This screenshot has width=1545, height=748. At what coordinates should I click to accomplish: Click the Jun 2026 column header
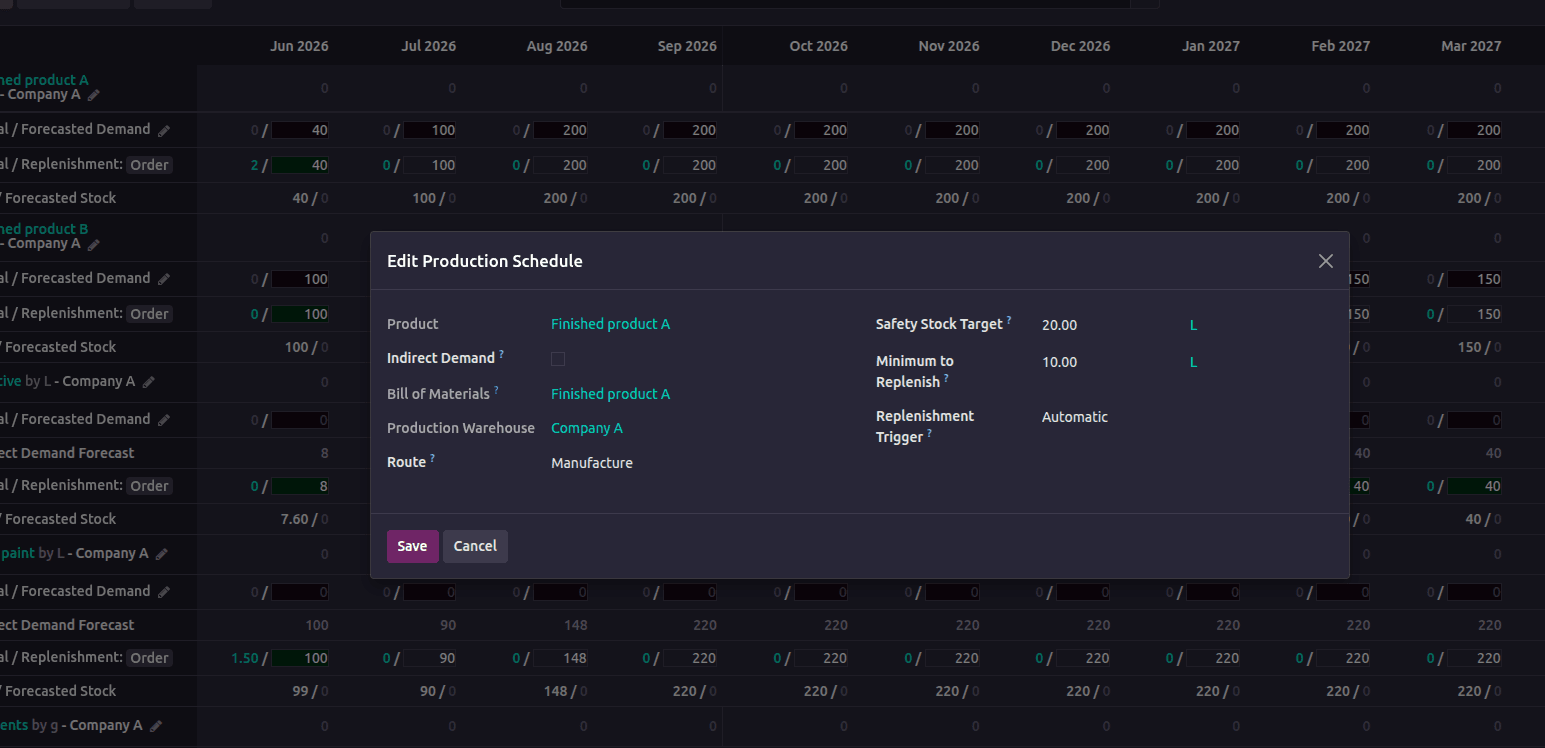coord(299,46)
